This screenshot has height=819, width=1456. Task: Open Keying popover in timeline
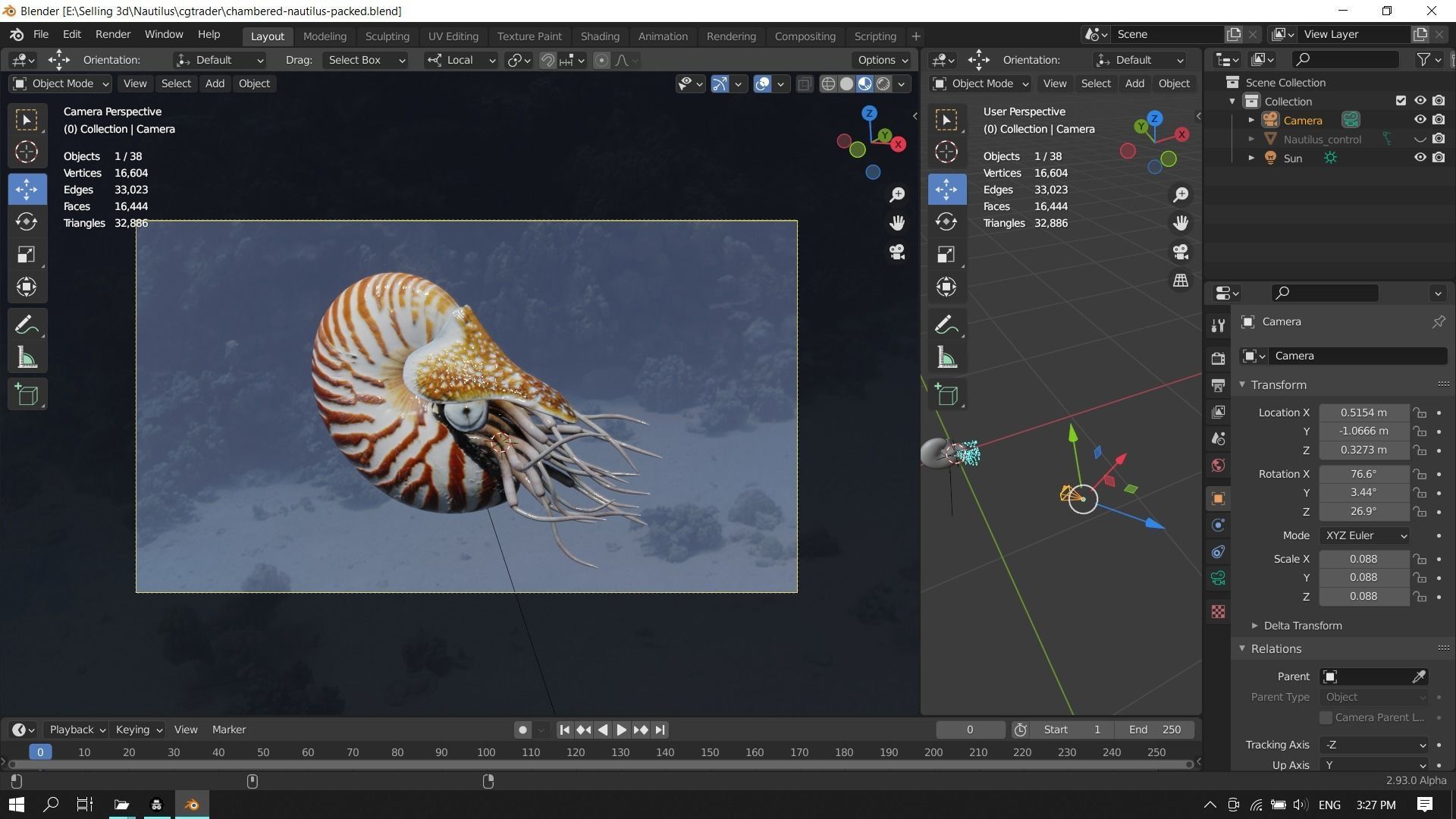(139, 730)
